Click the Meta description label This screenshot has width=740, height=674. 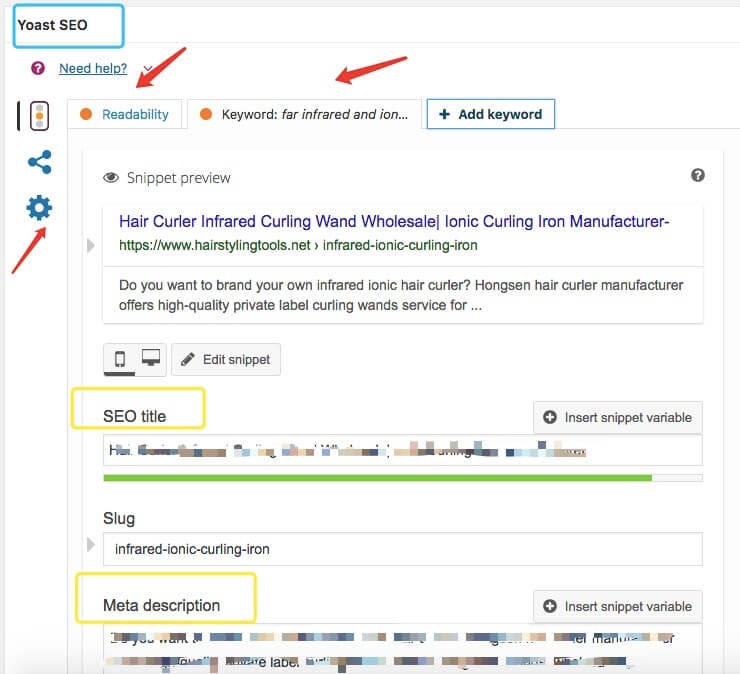(x=161, y=605)
